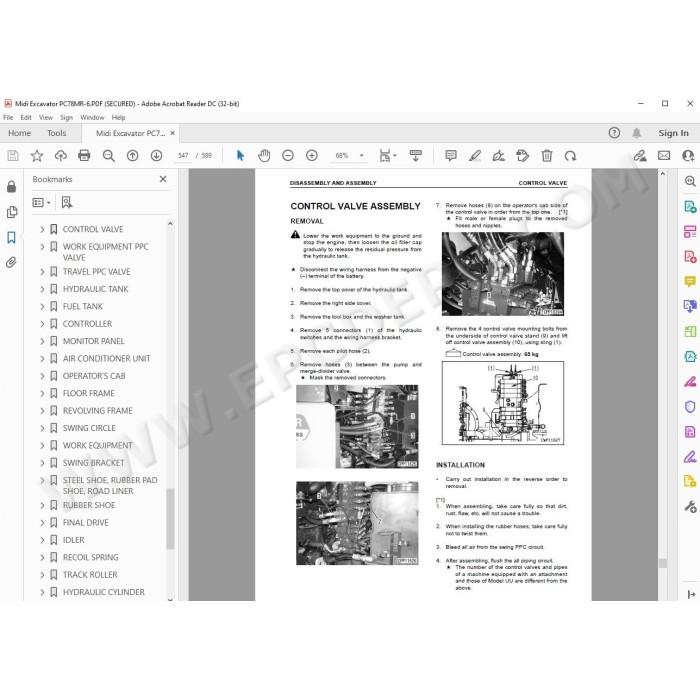This screenshot has height=700, width=700.
Task: Open the zoom level dropdown
Action: 362,155
